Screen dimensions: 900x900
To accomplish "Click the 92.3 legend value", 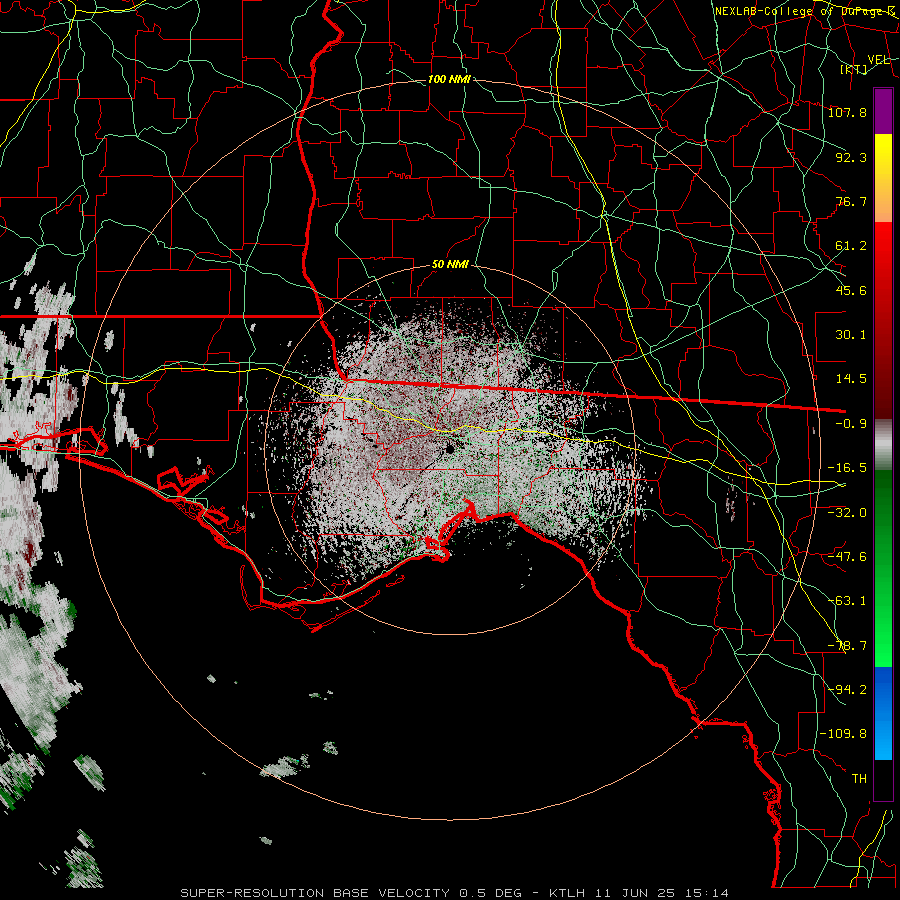I will (851, 157).
